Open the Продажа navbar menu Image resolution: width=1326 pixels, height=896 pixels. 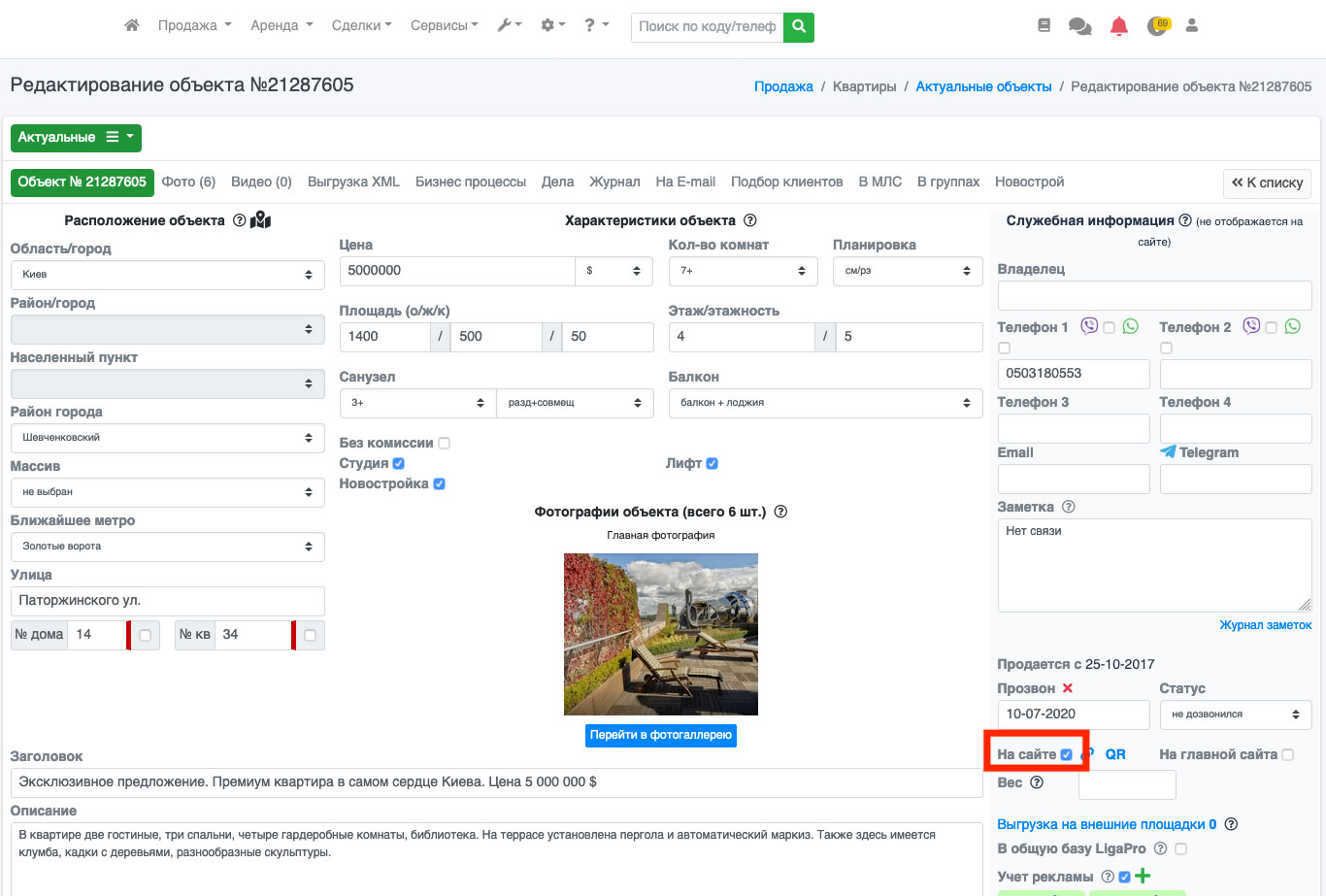(x=194, y=26)
